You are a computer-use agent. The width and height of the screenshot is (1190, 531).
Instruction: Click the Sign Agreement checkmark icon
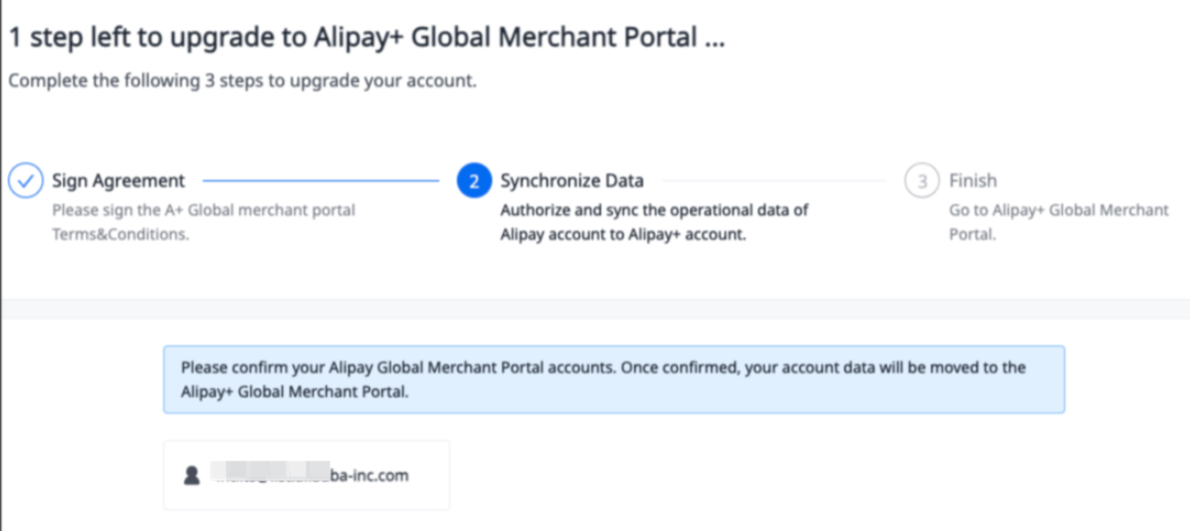point(25,181)
